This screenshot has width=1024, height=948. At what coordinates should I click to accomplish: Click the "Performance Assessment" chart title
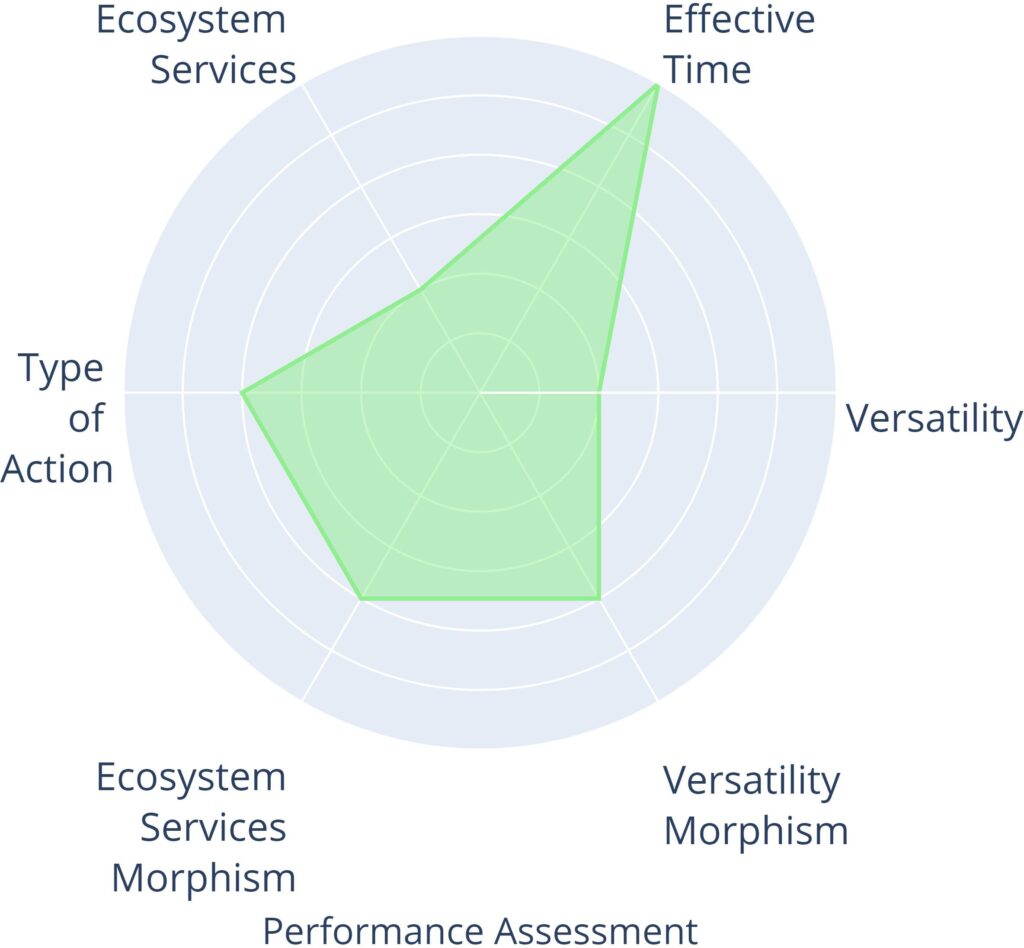tap(480, 930)
